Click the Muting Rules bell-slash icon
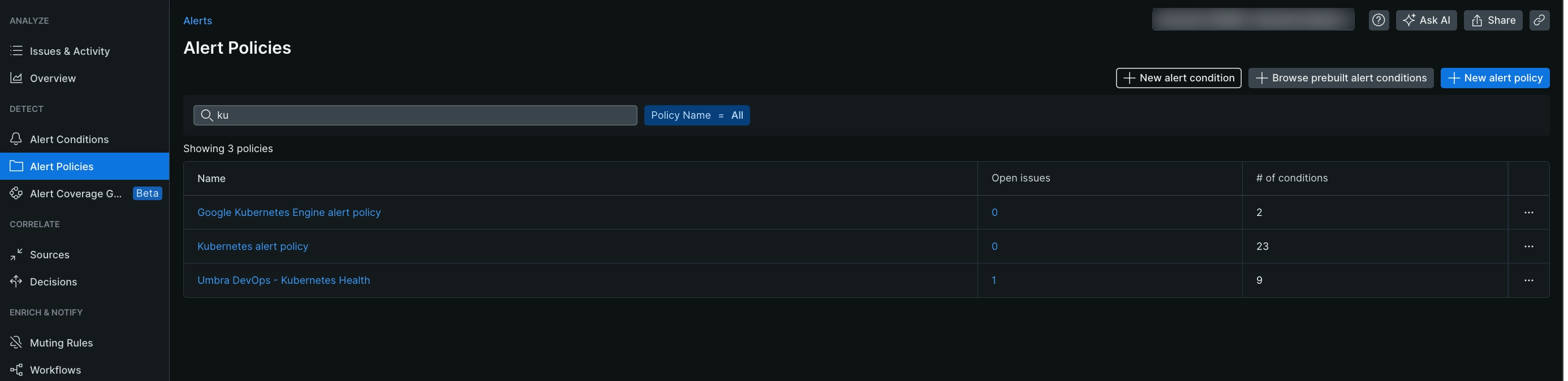 click(16, 343)
